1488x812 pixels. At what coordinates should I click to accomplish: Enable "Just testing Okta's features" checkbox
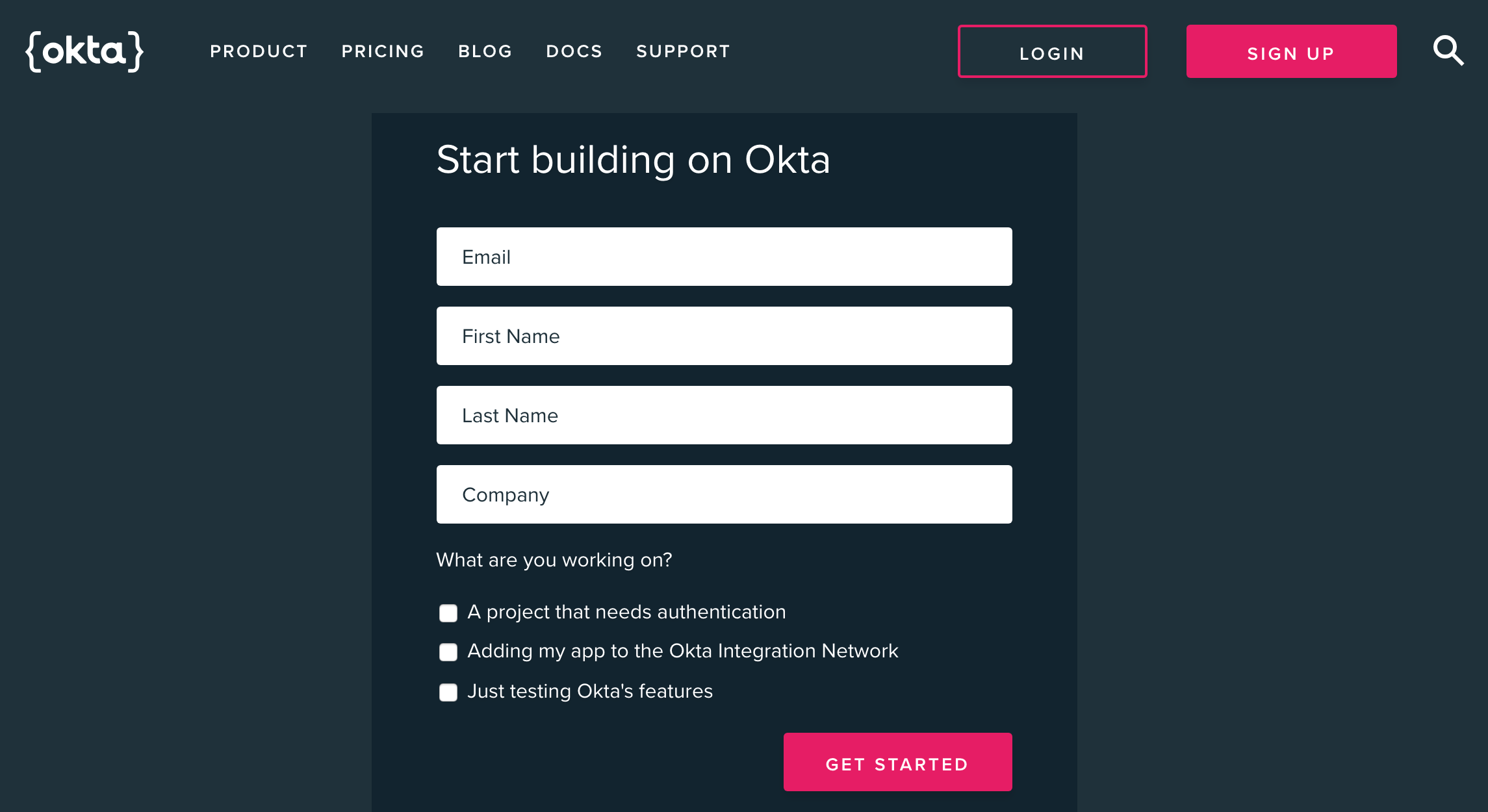point(448,692)
